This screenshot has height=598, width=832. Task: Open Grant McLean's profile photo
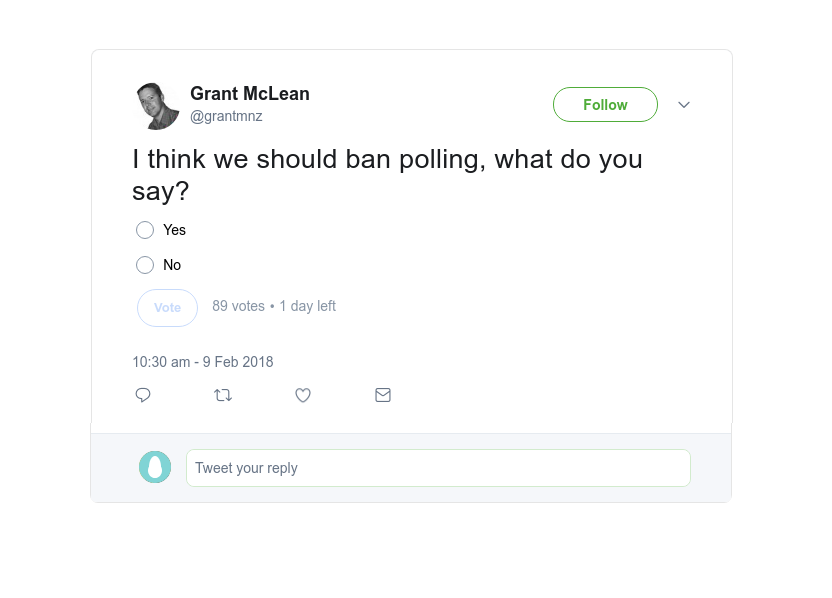coord(157,106)
